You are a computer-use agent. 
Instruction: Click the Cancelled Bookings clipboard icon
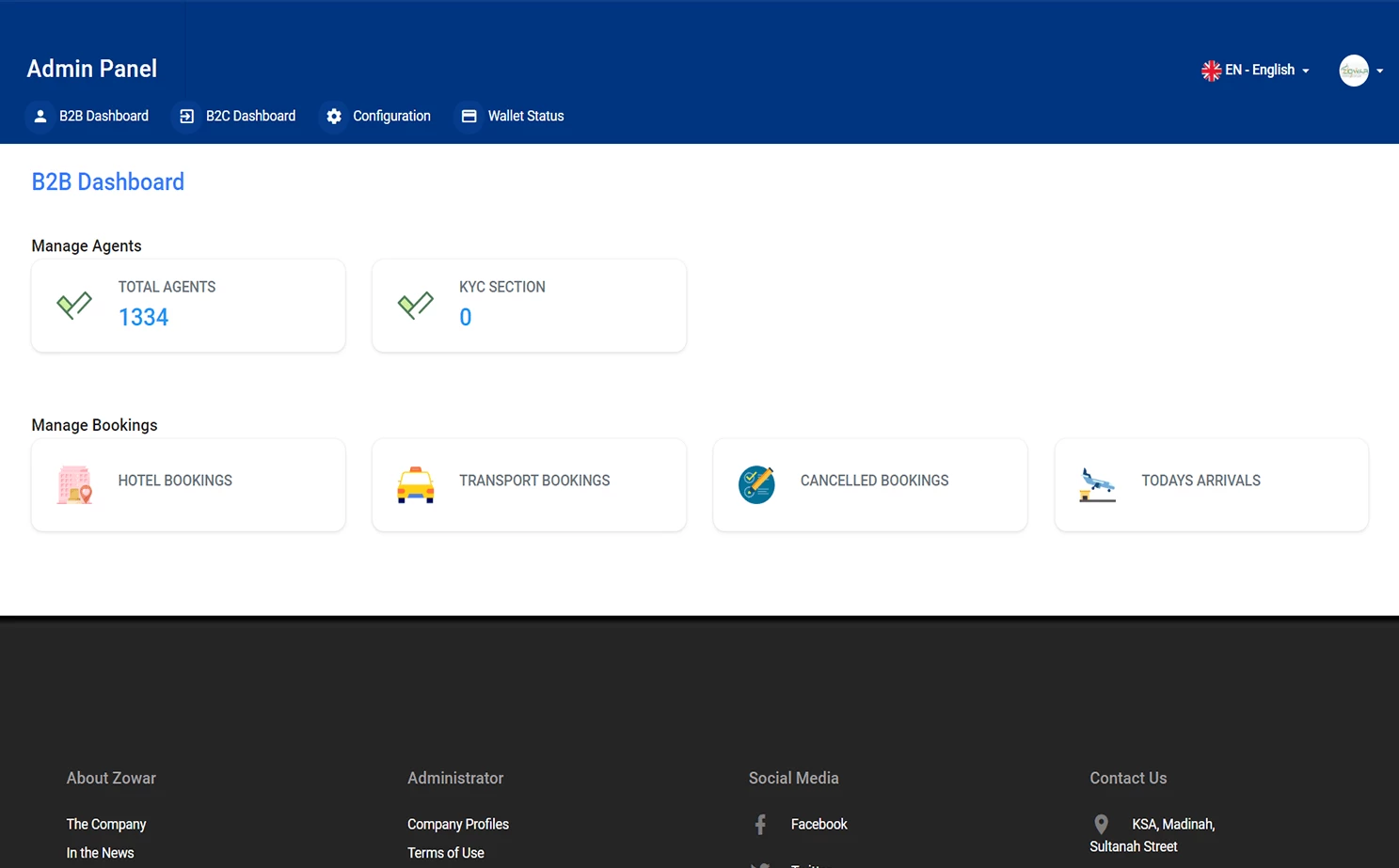pos(756,484)
